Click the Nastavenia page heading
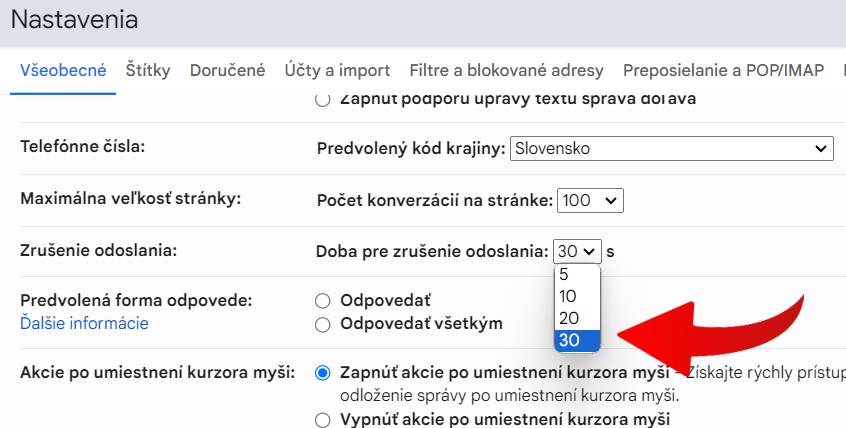The height and width of the screenshot is (428, 846). (74, 20)
